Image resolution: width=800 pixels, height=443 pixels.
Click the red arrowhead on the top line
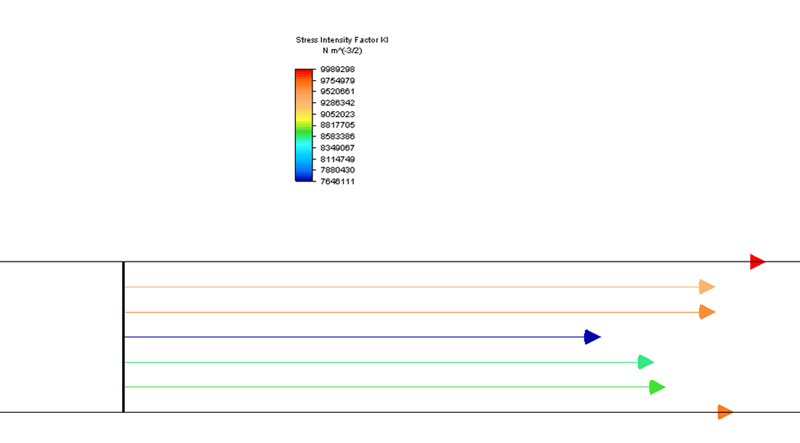pyautogui.click(x=757, y=262)
